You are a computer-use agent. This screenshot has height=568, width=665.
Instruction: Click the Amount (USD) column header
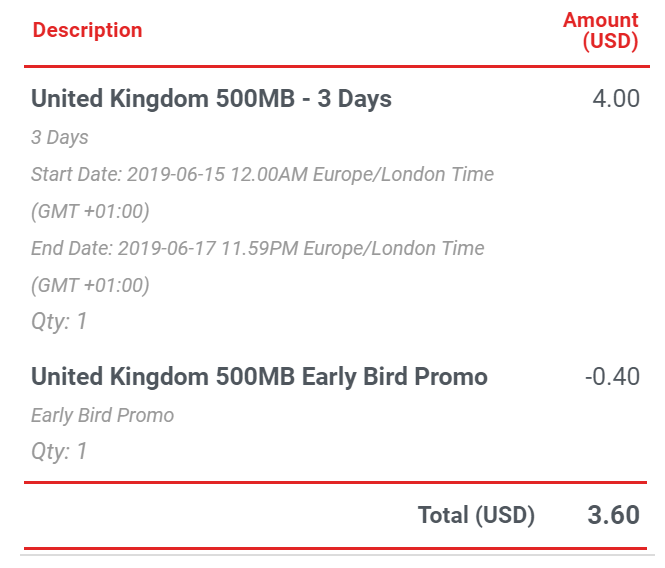point(601,31)
